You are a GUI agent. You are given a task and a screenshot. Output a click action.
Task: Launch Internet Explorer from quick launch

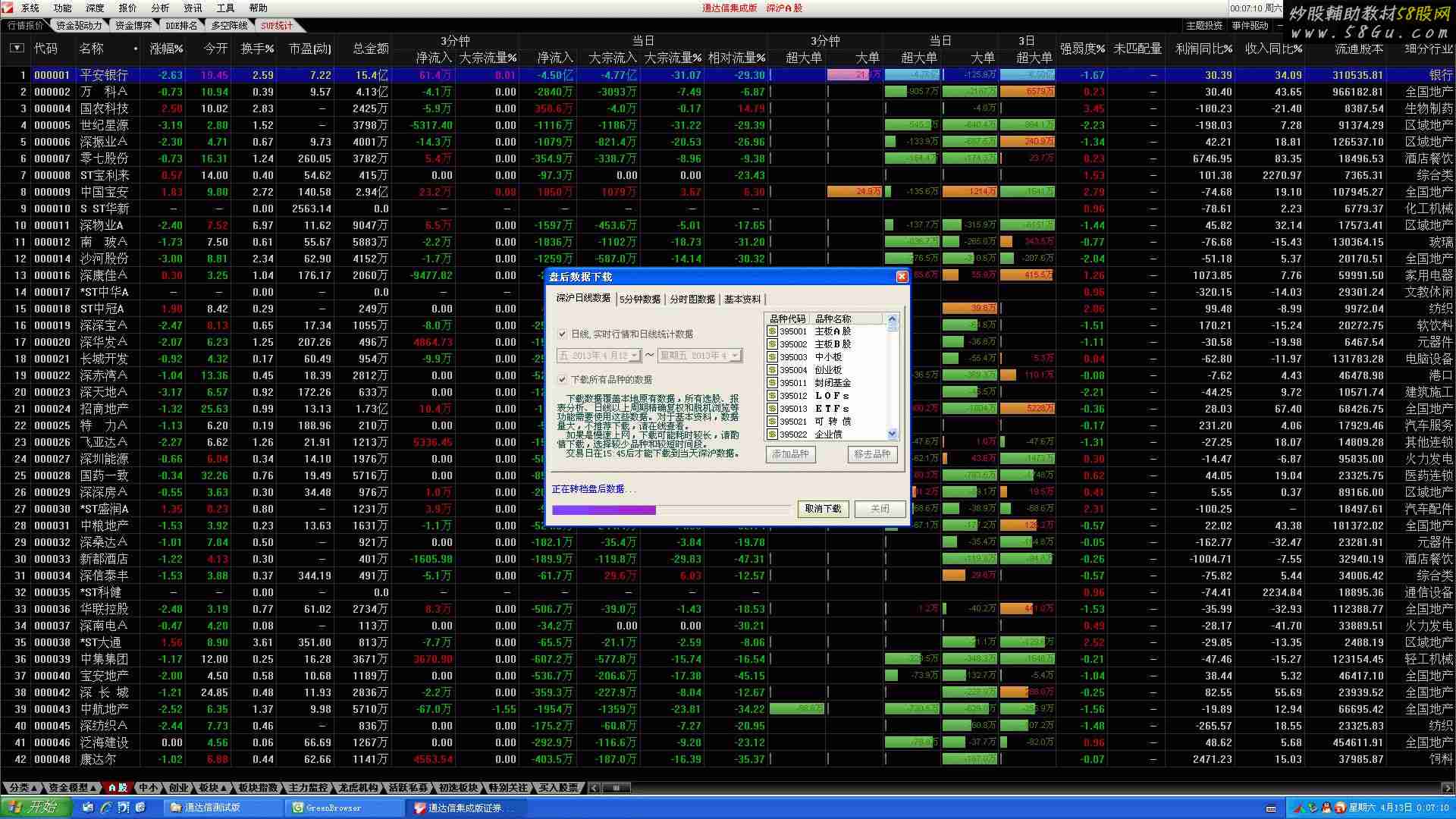click(106, 808)
